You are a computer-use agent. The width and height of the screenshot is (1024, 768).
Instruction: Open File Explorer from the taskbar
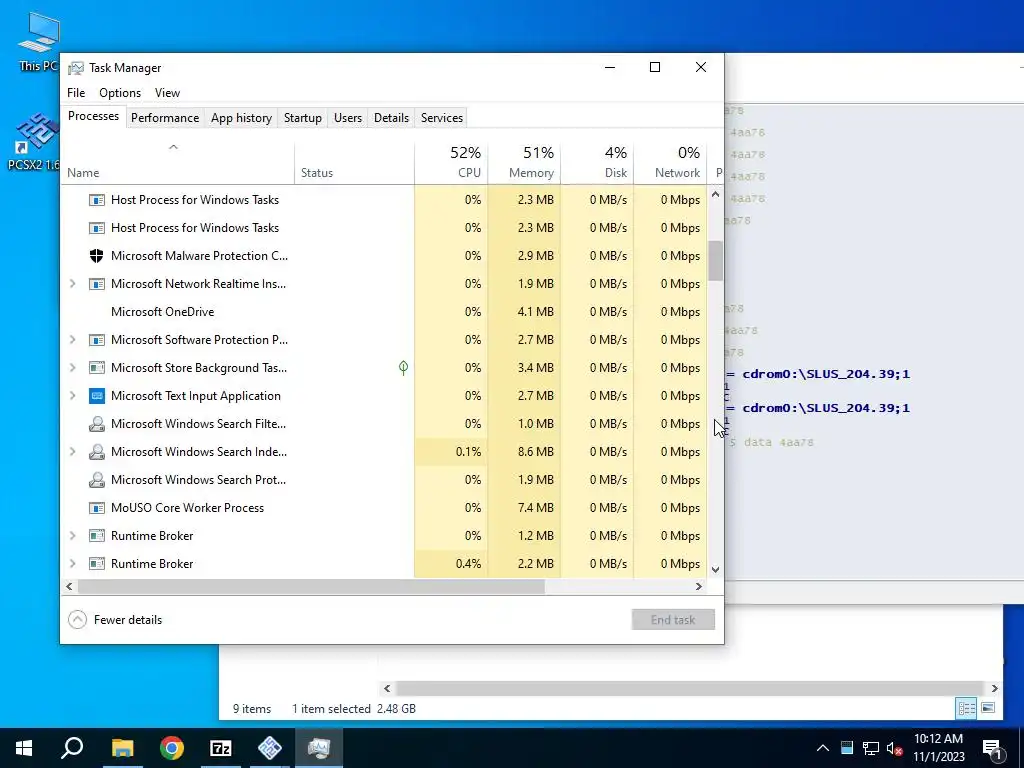point(122,748)
